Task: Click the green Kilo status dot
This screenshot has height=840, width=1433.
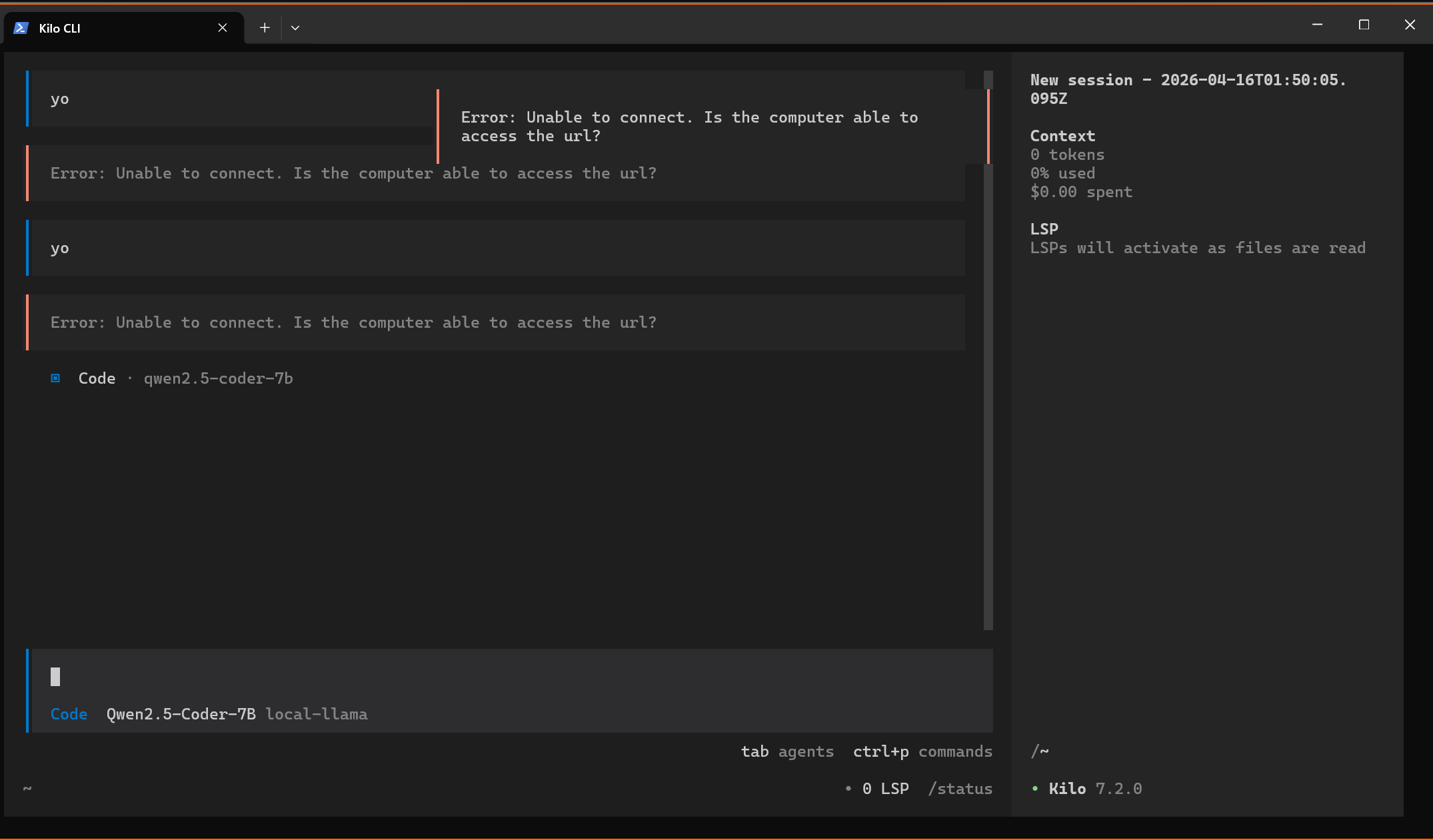Action: click(x=1035, y=789)
